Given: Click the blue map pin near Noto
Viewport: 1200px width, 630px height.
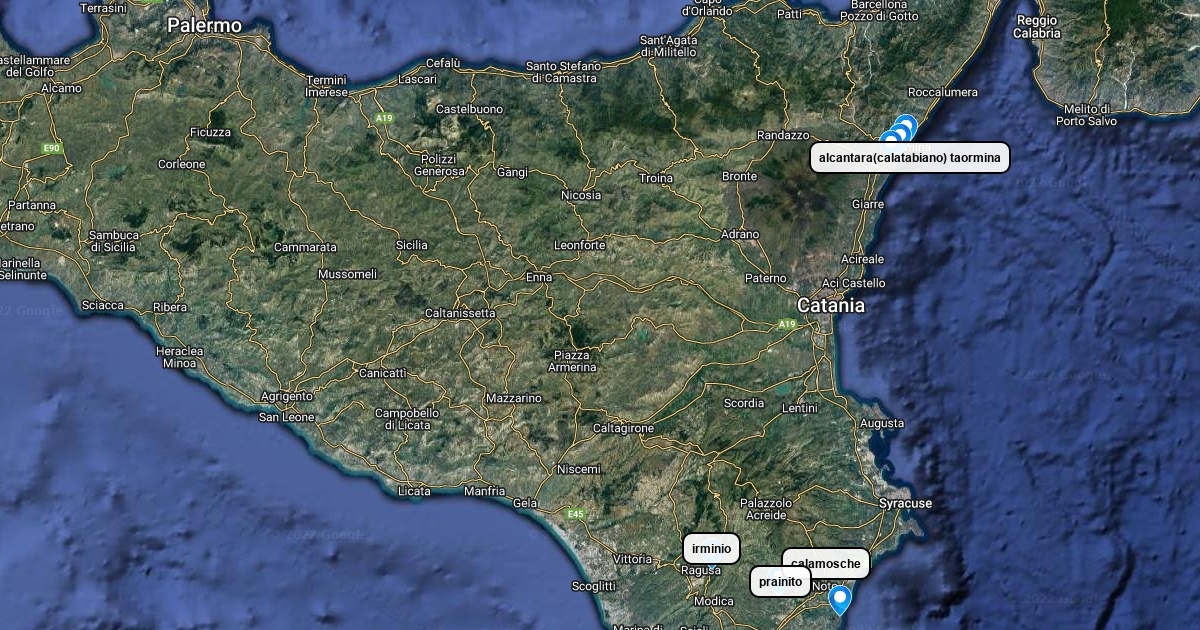Looking at the screenshot, I should (x=840, y=600).
